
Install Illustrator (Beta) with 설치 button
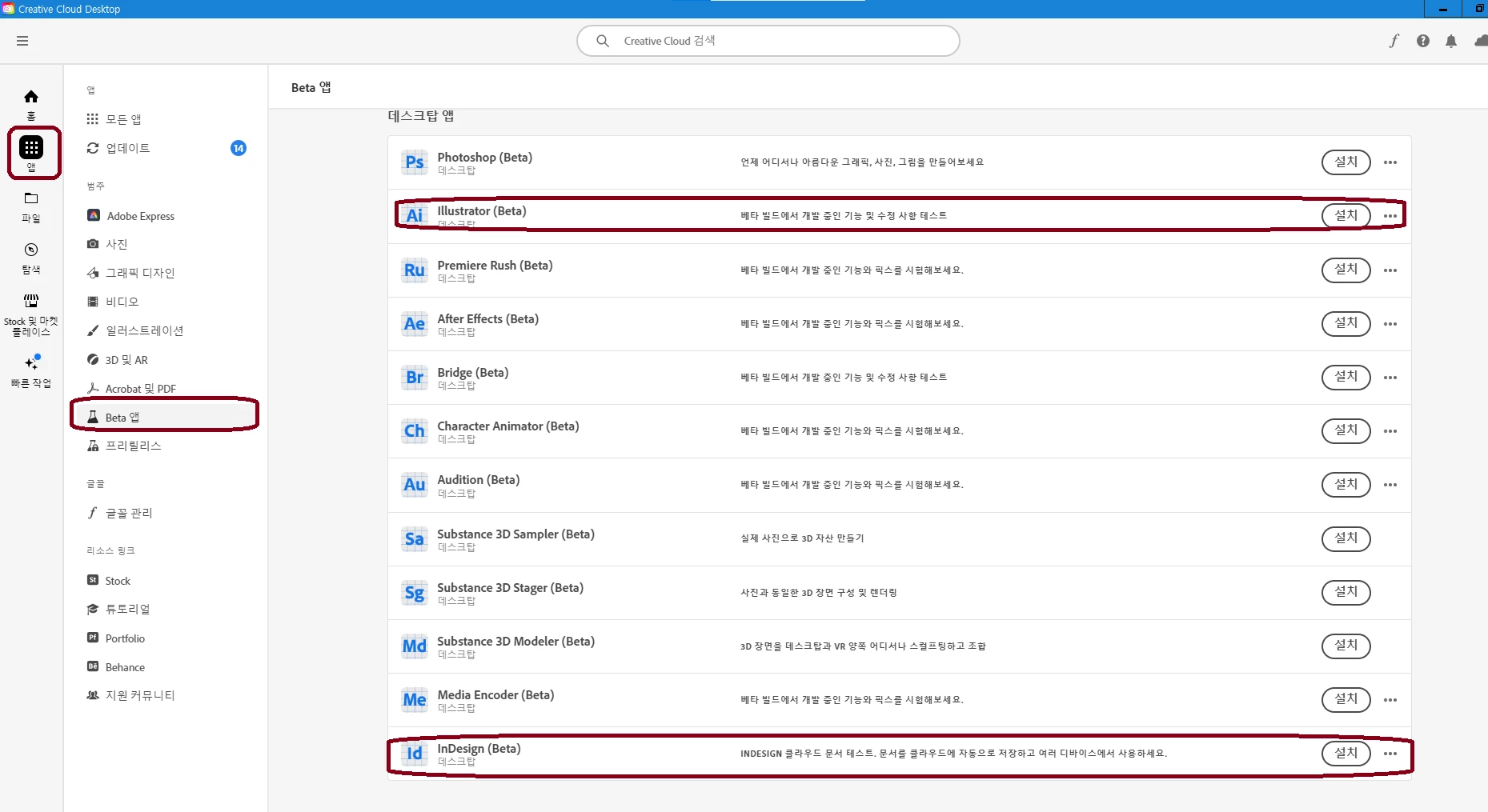(x=1346, y=216)
